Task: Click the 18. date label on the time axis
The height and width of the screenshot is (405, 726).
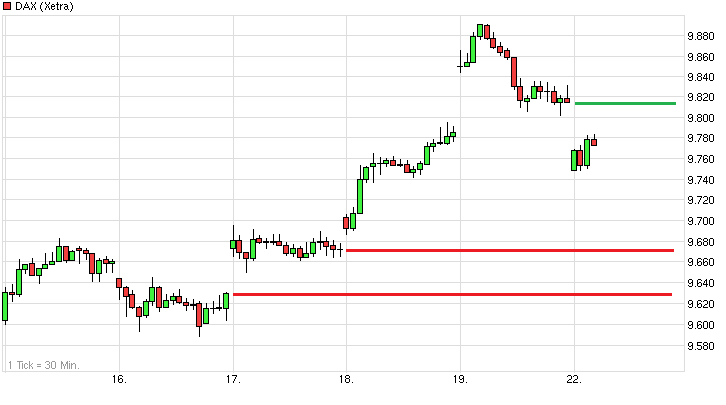Action: pyautogui.click(x=346, y=380)
